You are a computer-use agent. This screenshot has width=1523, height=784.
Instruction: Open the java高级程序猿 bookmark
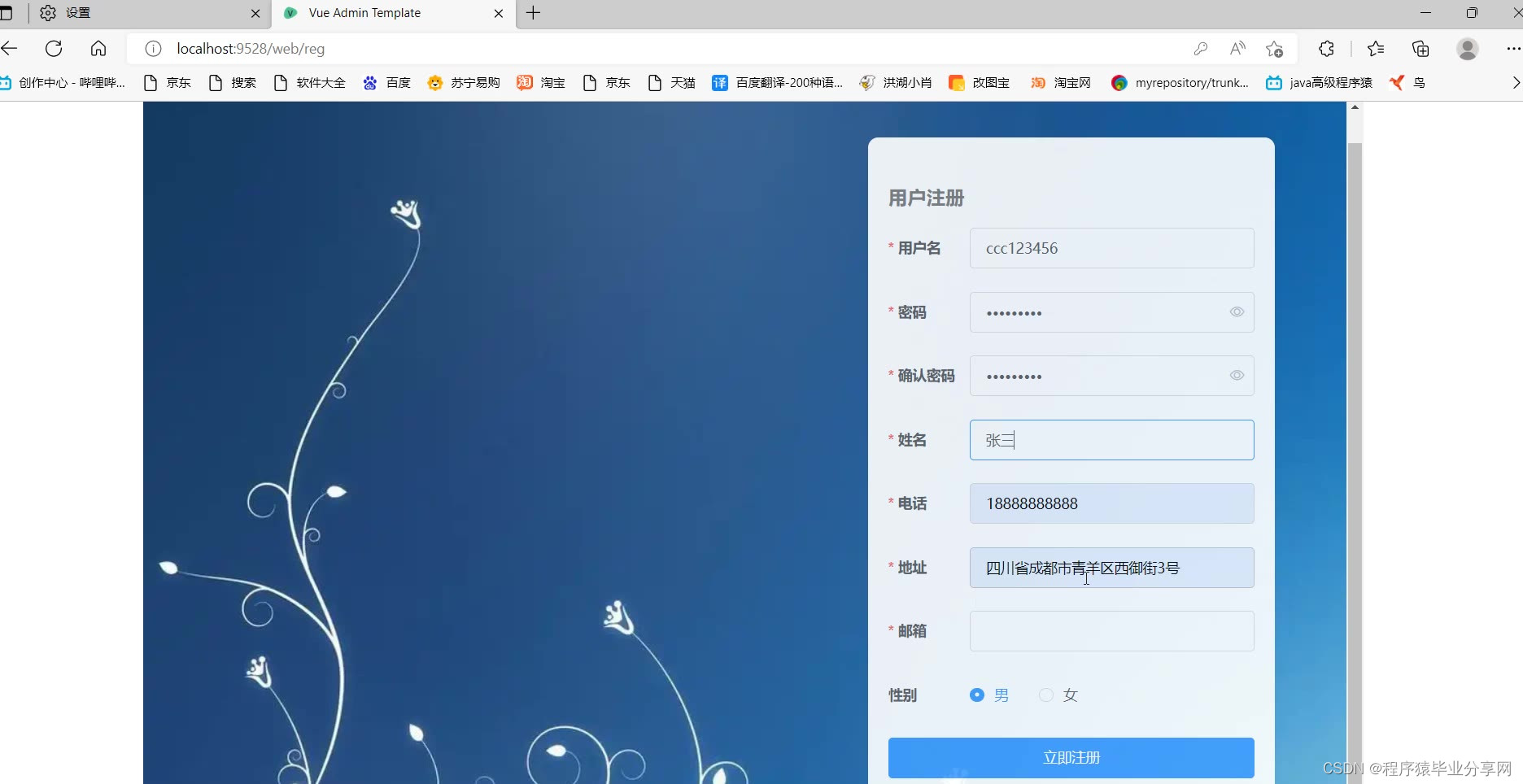click(1320, 83)
